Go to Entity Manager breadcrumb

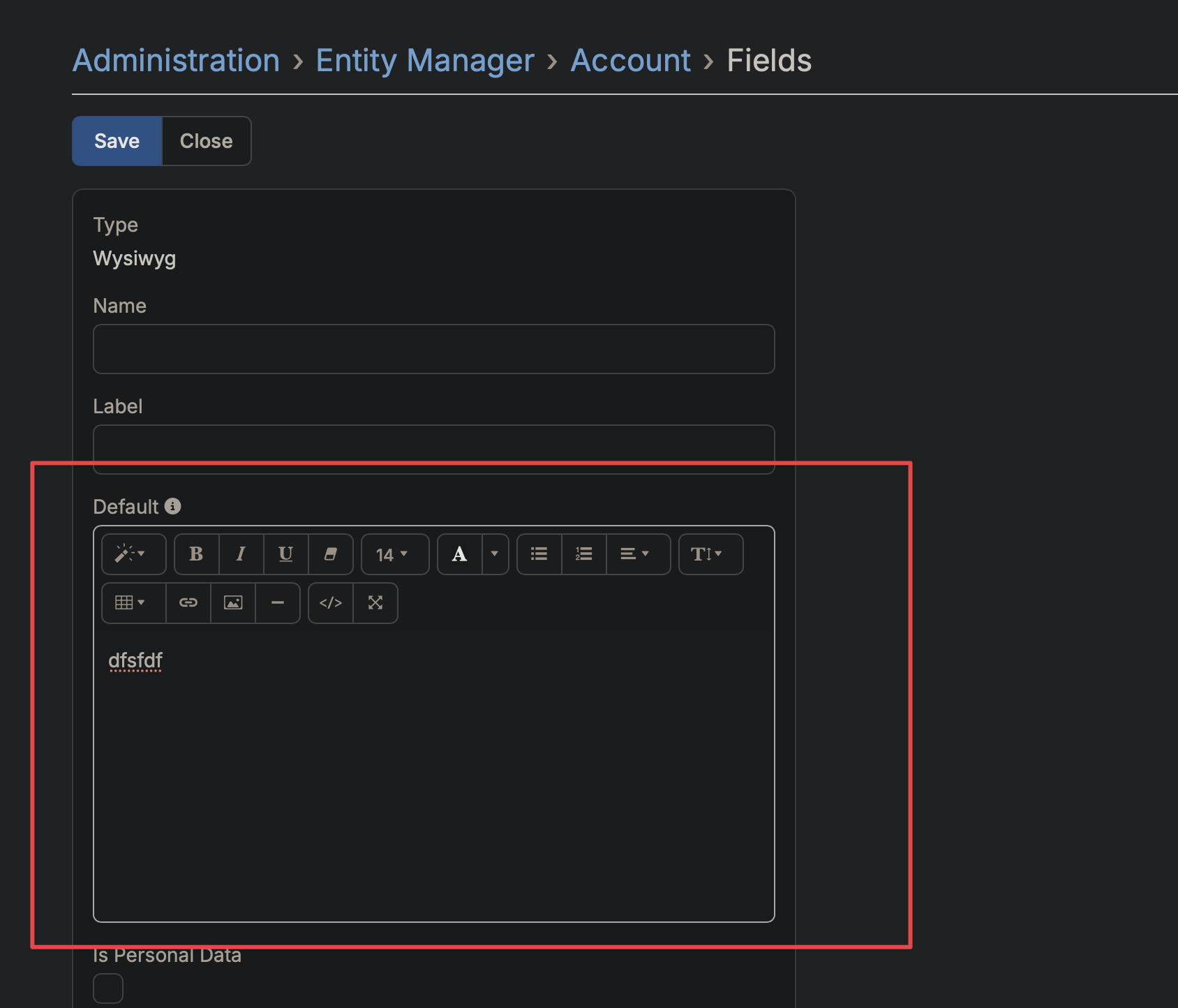(x=425, y=61)
